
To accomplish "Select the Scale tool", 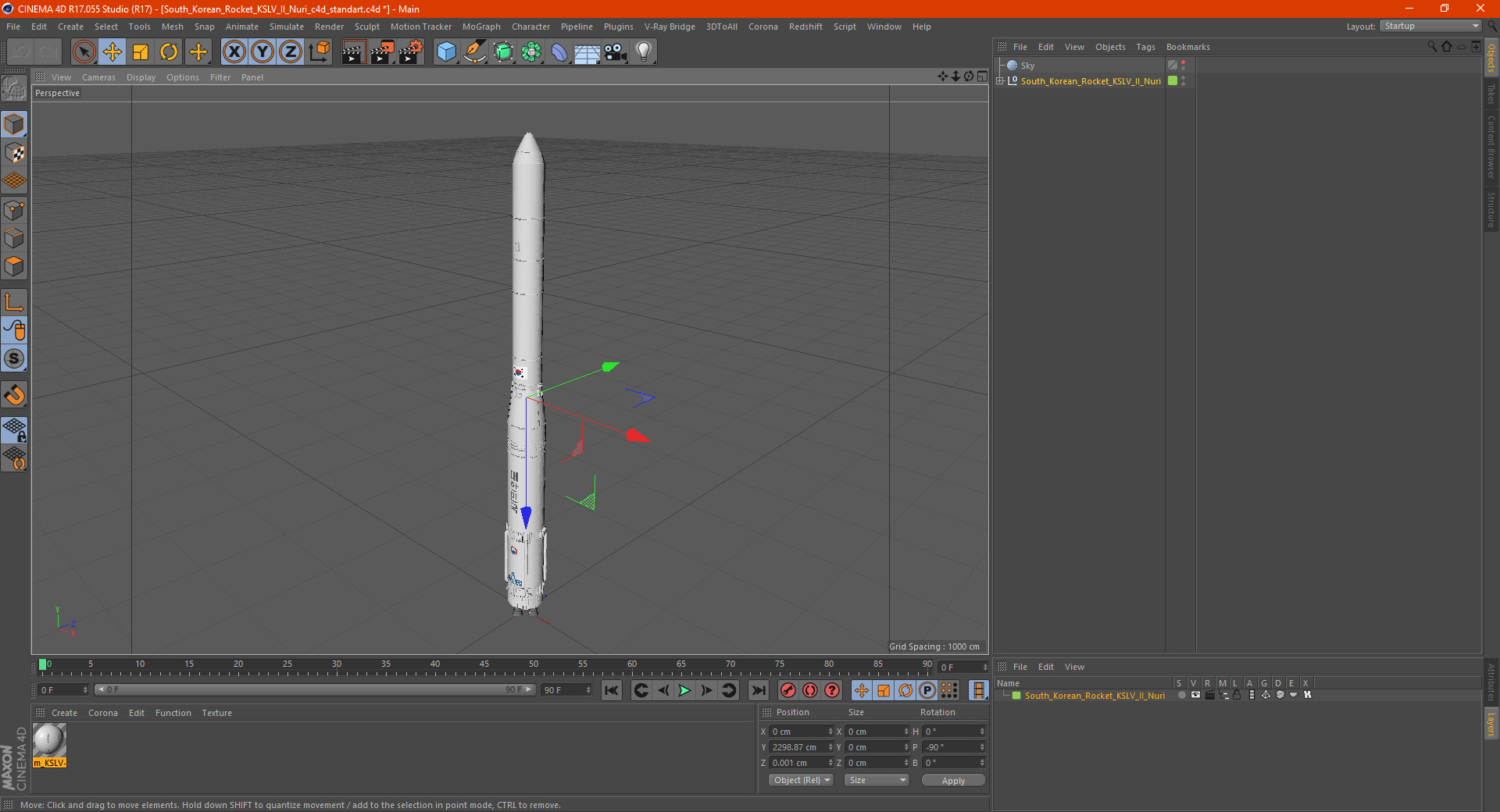I will coord(141,52).
